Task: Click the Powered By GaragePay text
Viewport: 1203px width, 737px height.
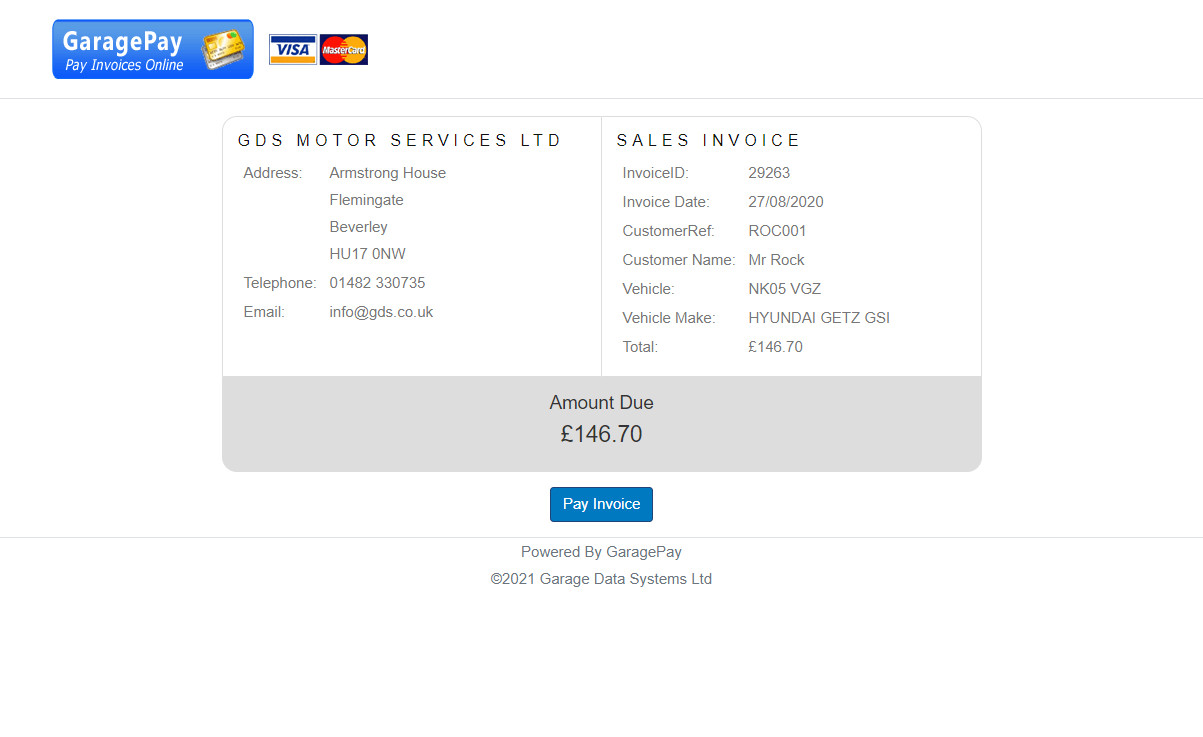Action: click(x=601, y=552)
